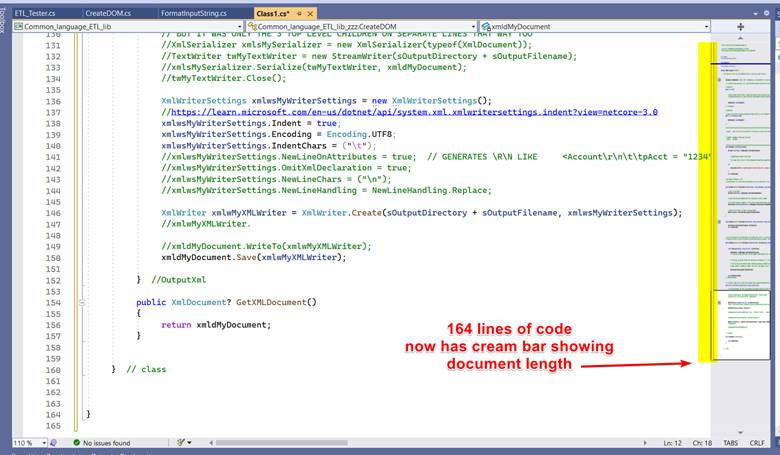780x455 pixels.
Task: Click the vertical scrollbar down arrow
Action: pos(740,433)
